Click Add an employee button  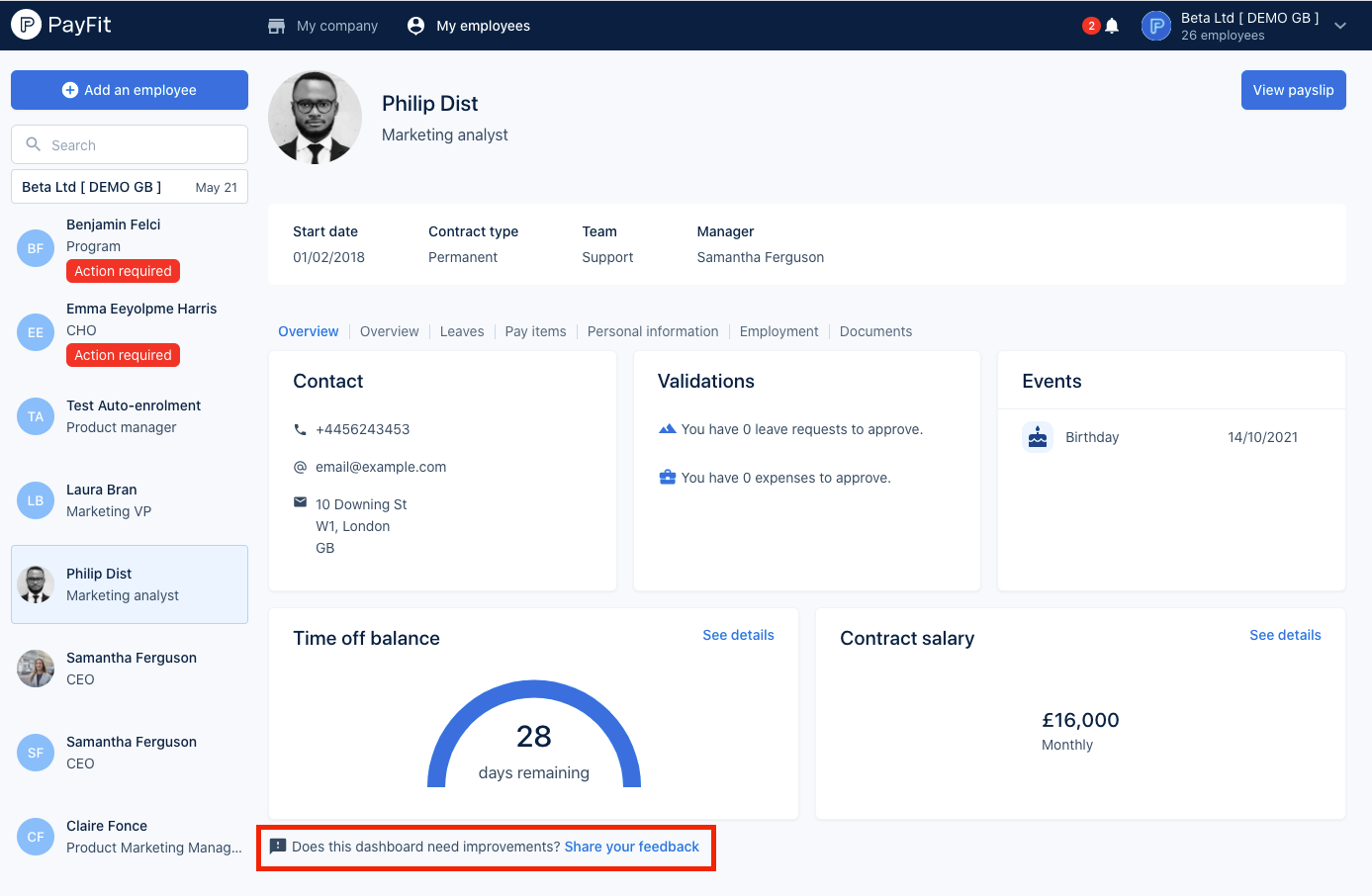pos(130,90)
